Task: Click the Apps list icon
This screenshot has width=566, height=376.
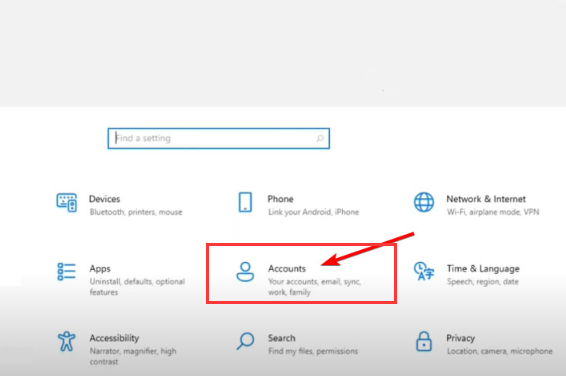Action: click(x=66, y=271)
